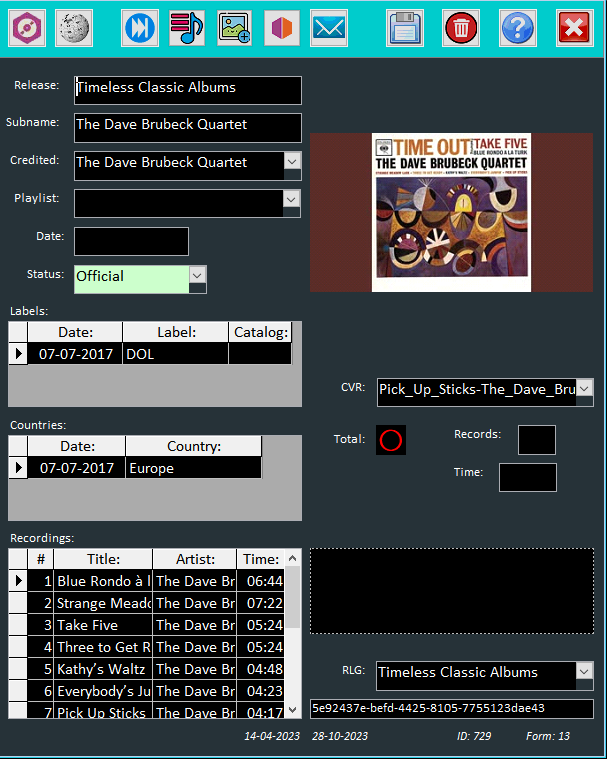607x759 pixels.
Task: Click the blue fast-forward skip icon
Action: [x=140, y=28]
